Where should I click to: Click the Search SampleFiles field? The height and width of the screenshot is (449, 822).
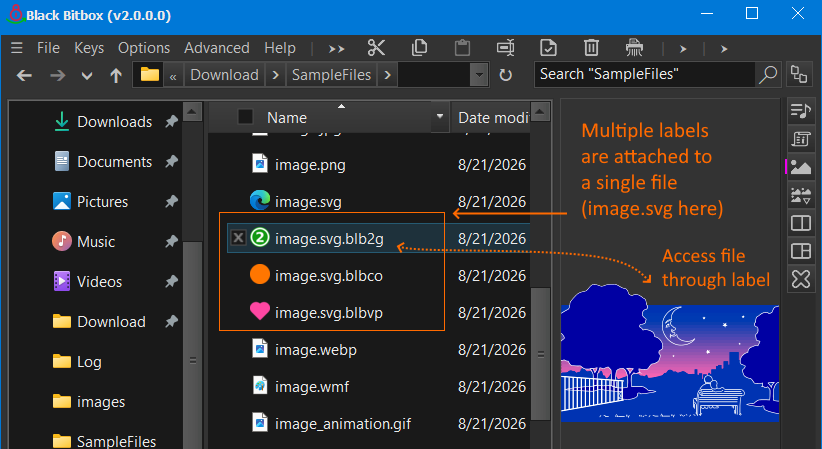(x=644, y=74)
